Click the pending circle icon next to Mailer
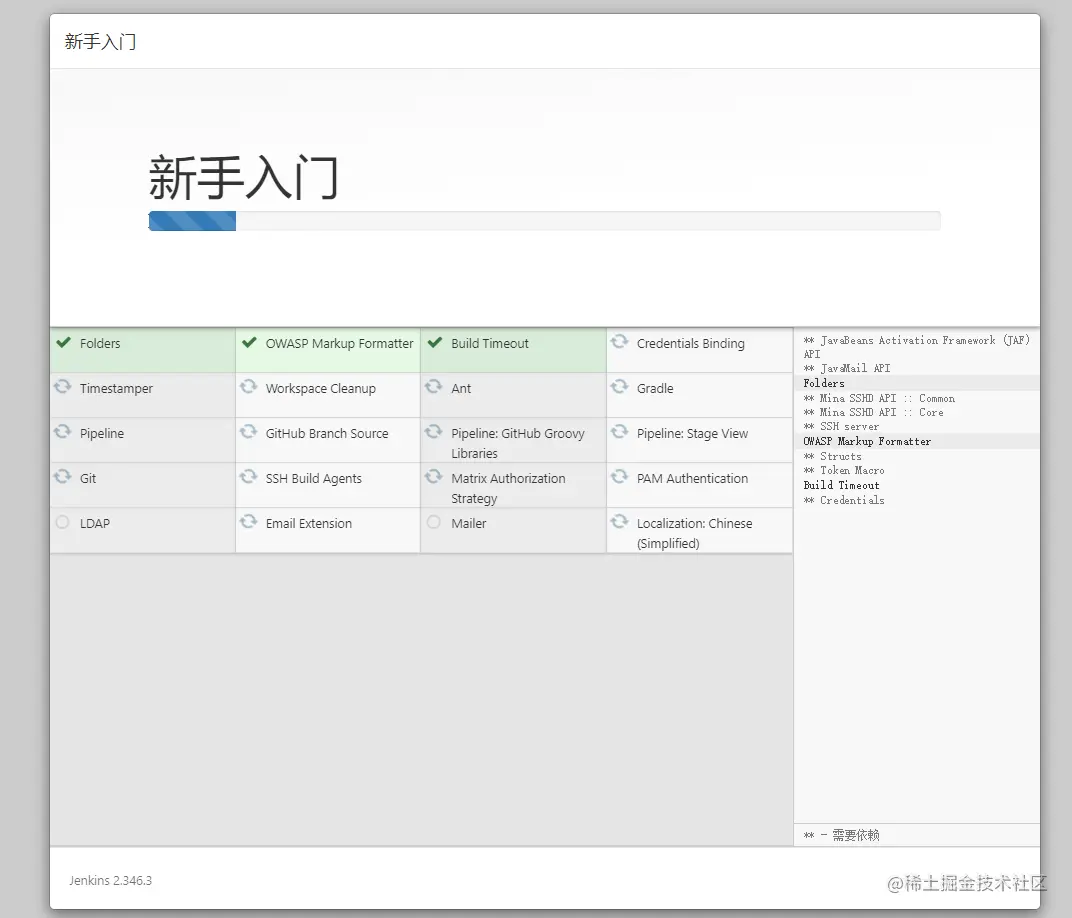This screenshot has width=1072, height=918. tap(433, 522)
